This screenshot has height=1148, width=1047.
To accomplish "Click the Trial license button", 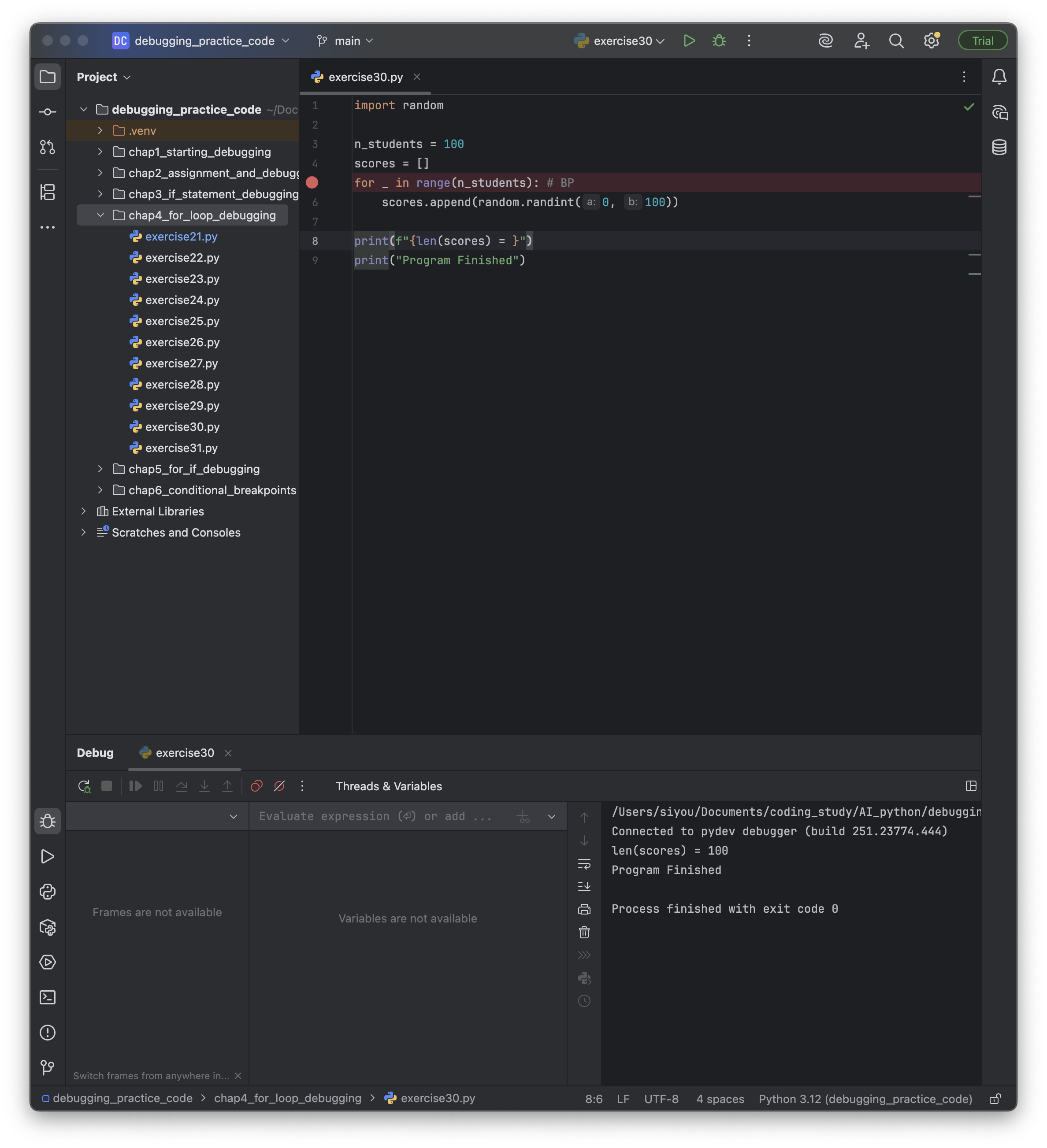I will click(983, 41).
